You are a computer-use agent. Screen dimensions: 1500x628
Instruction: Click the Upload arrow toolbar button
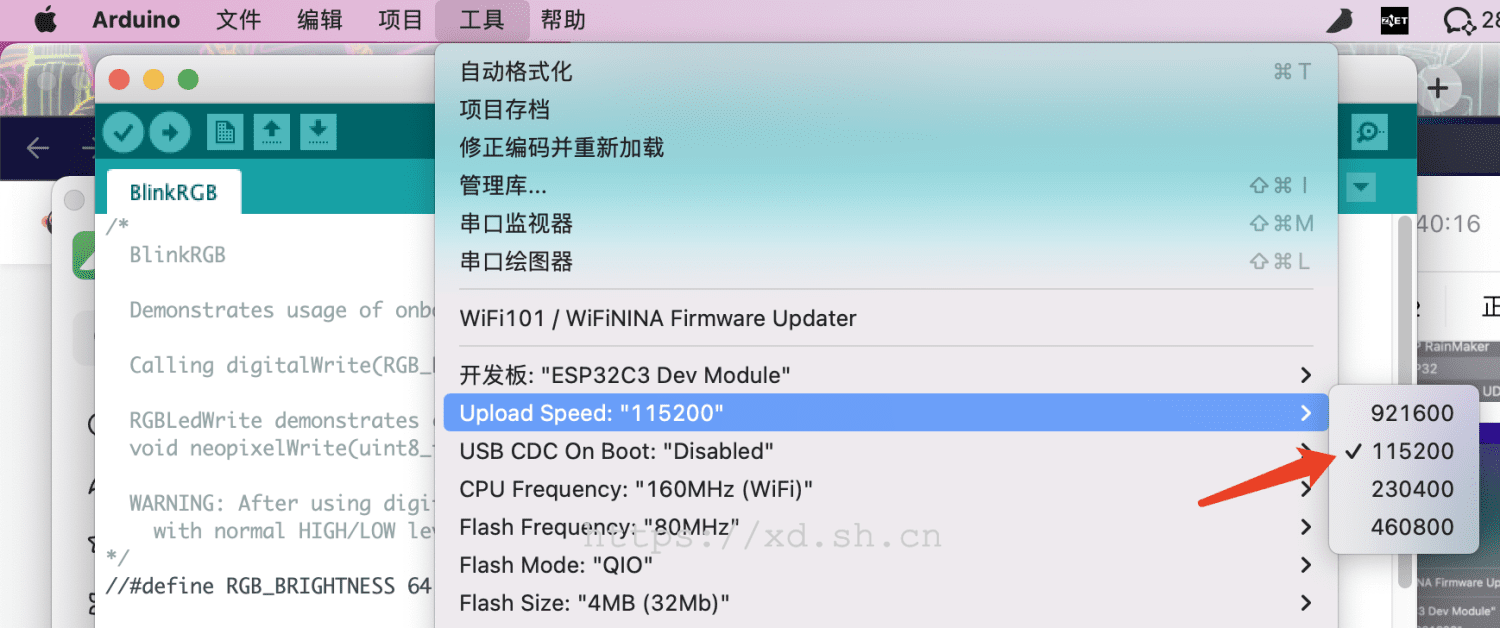[170, 132]
